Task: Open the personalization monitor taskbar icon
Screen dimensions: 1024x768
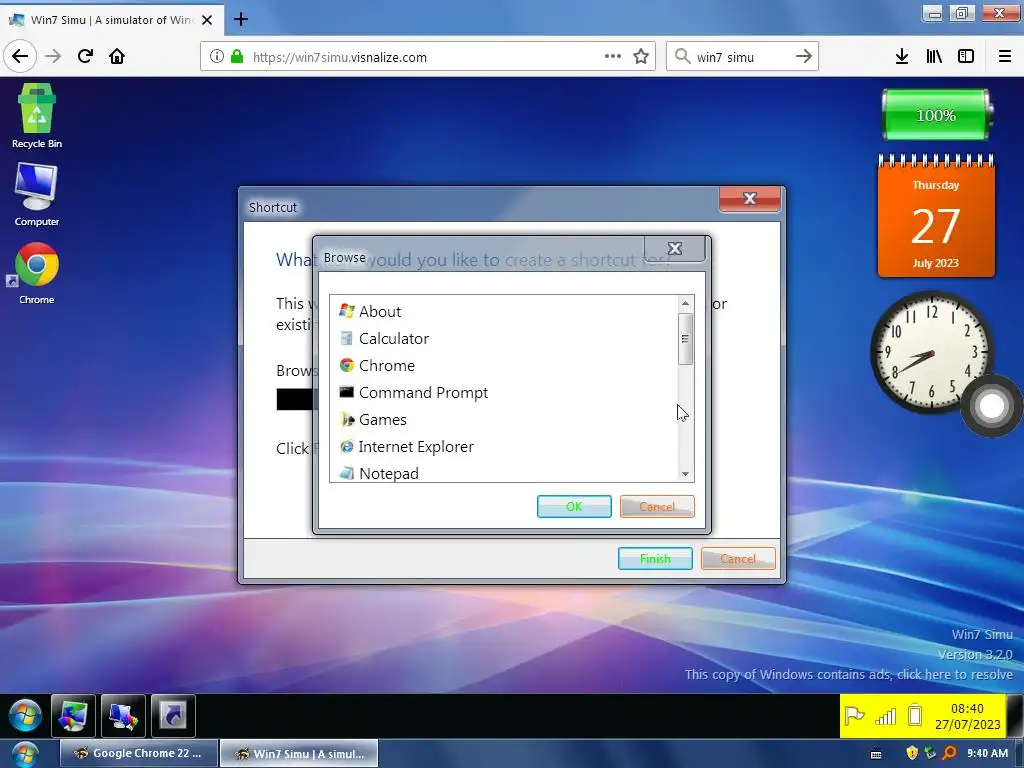Action: click(x=73, y=716)
